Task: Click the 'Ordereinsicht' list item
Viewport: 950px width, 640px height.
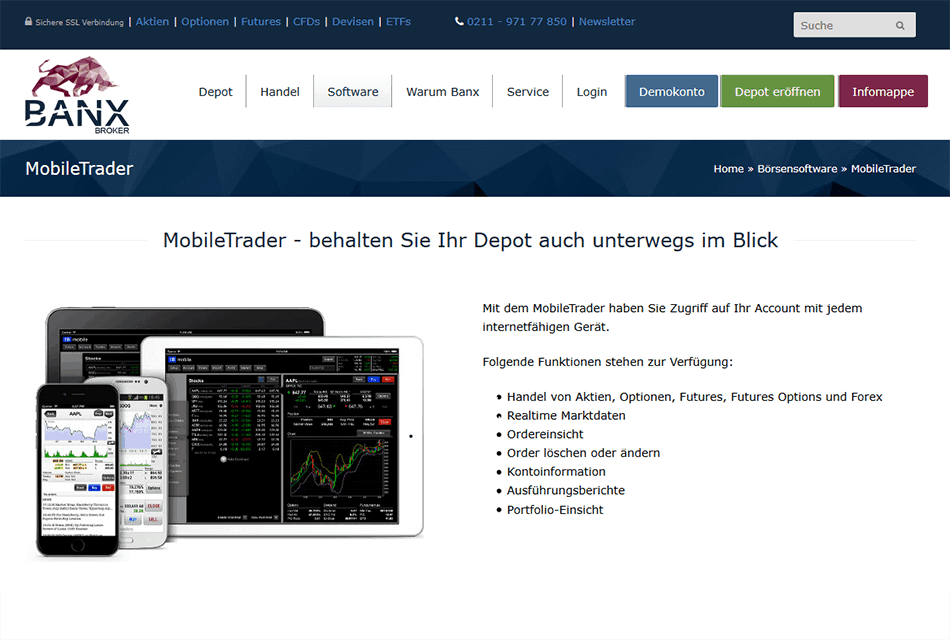Action: tap(545, 435)
